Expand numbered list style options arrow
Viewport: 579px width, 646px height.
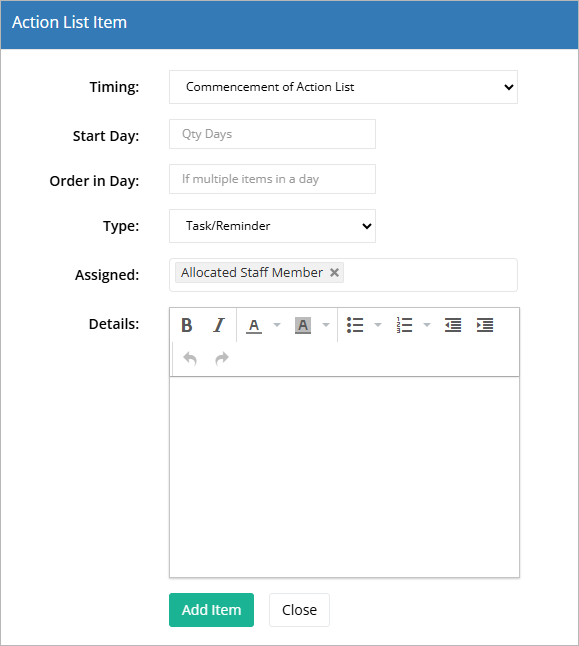427,325
